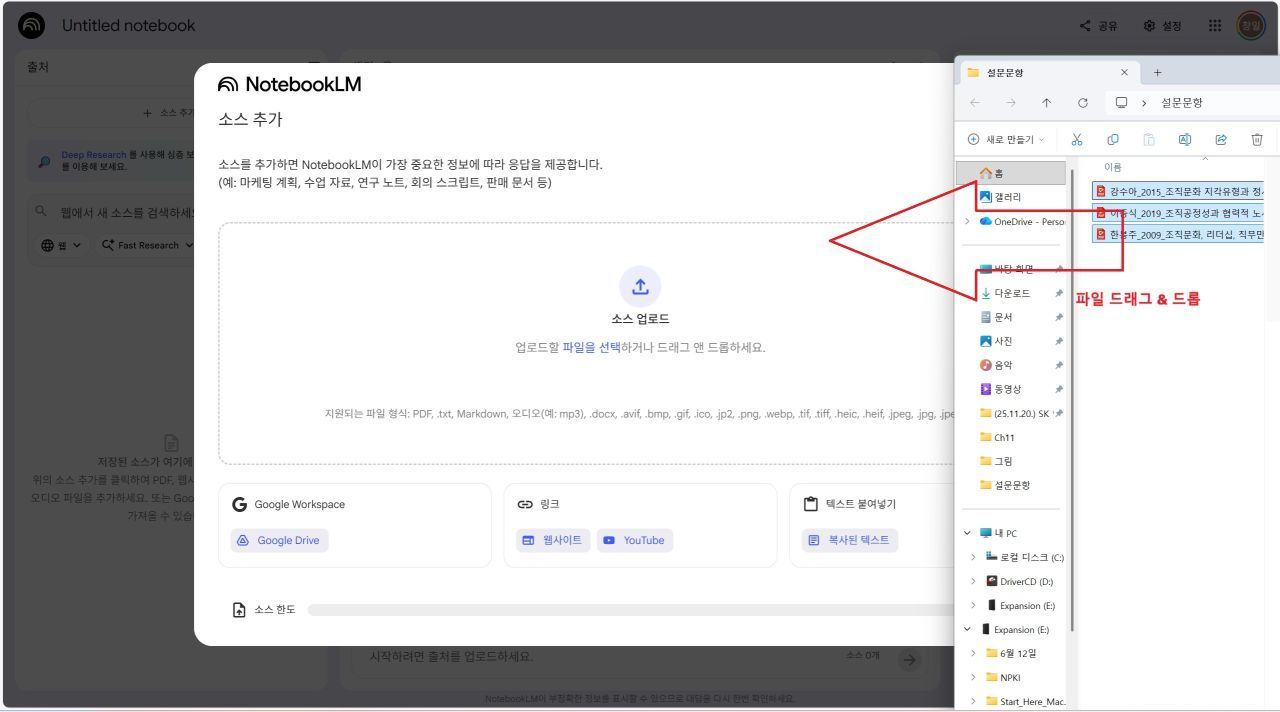Click the 소스 한도 progress bar
Image resolution: width=1280 pixels, height=712 pixels.
(632, 609)
